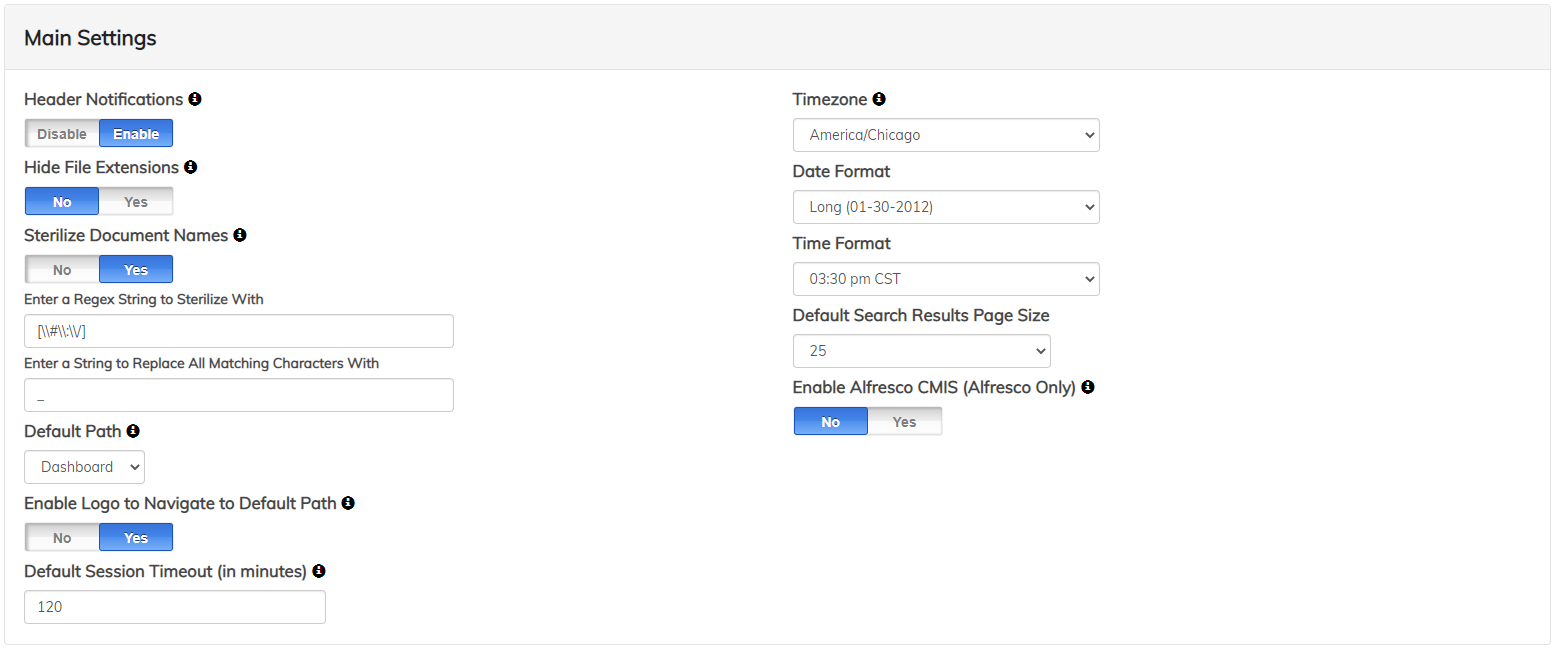Click the Sterilize Document Names info icon
Image resolution: width=1556 pixels, height=650 pixels.
pos(239,235)
